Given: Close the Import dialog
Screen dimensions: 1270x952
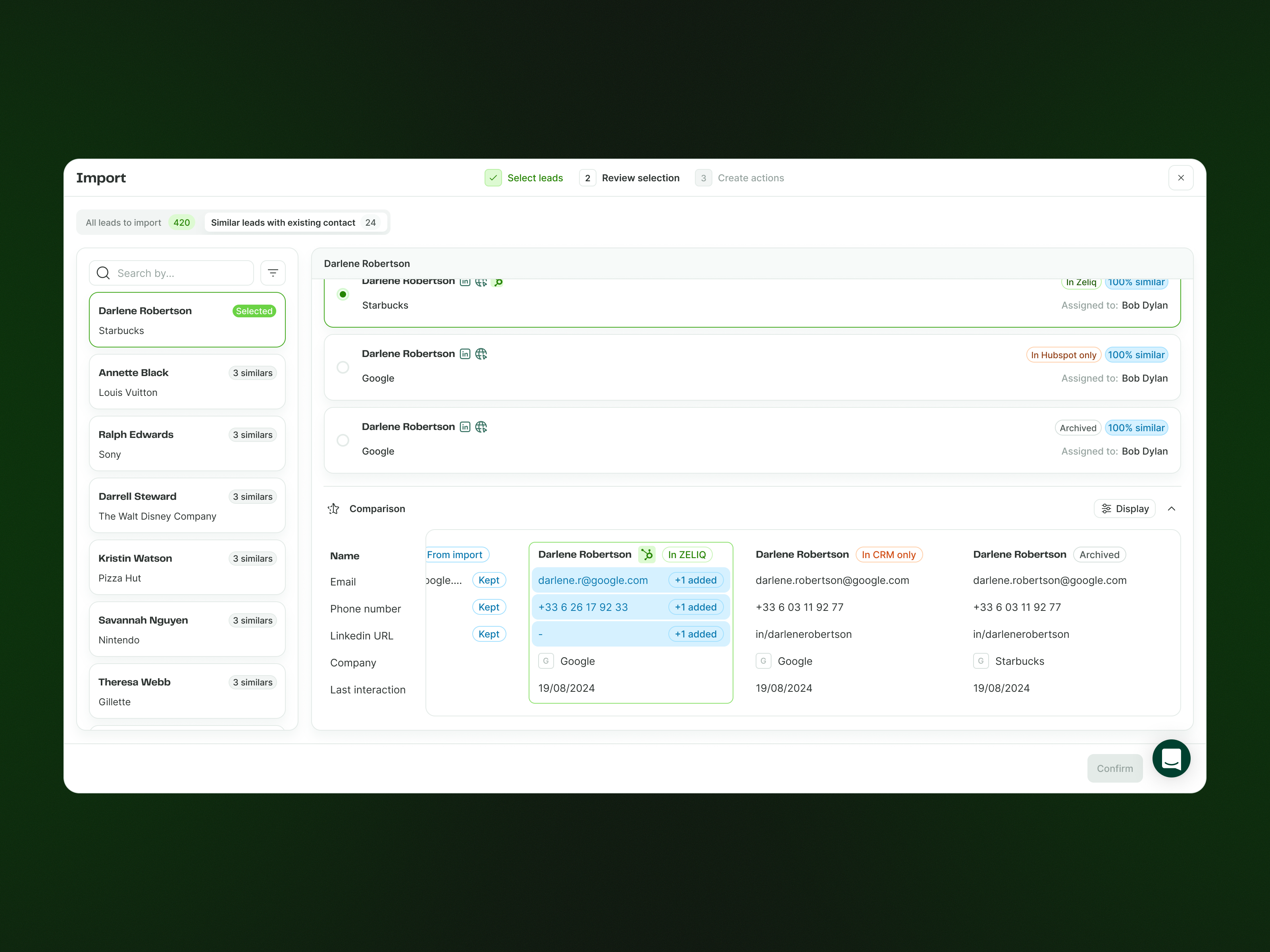Looking at the screenshot, I should [x=1180, y=178].
